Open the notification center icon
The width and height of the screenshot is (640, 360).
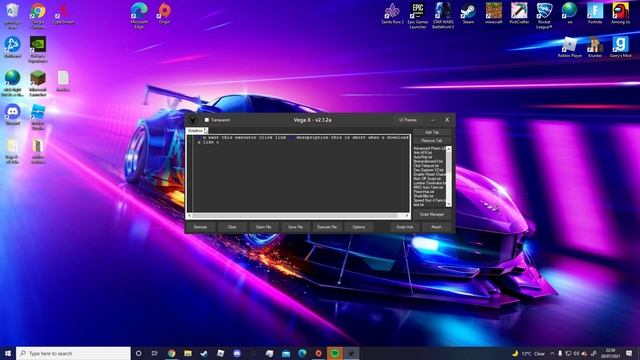[629, 353]
